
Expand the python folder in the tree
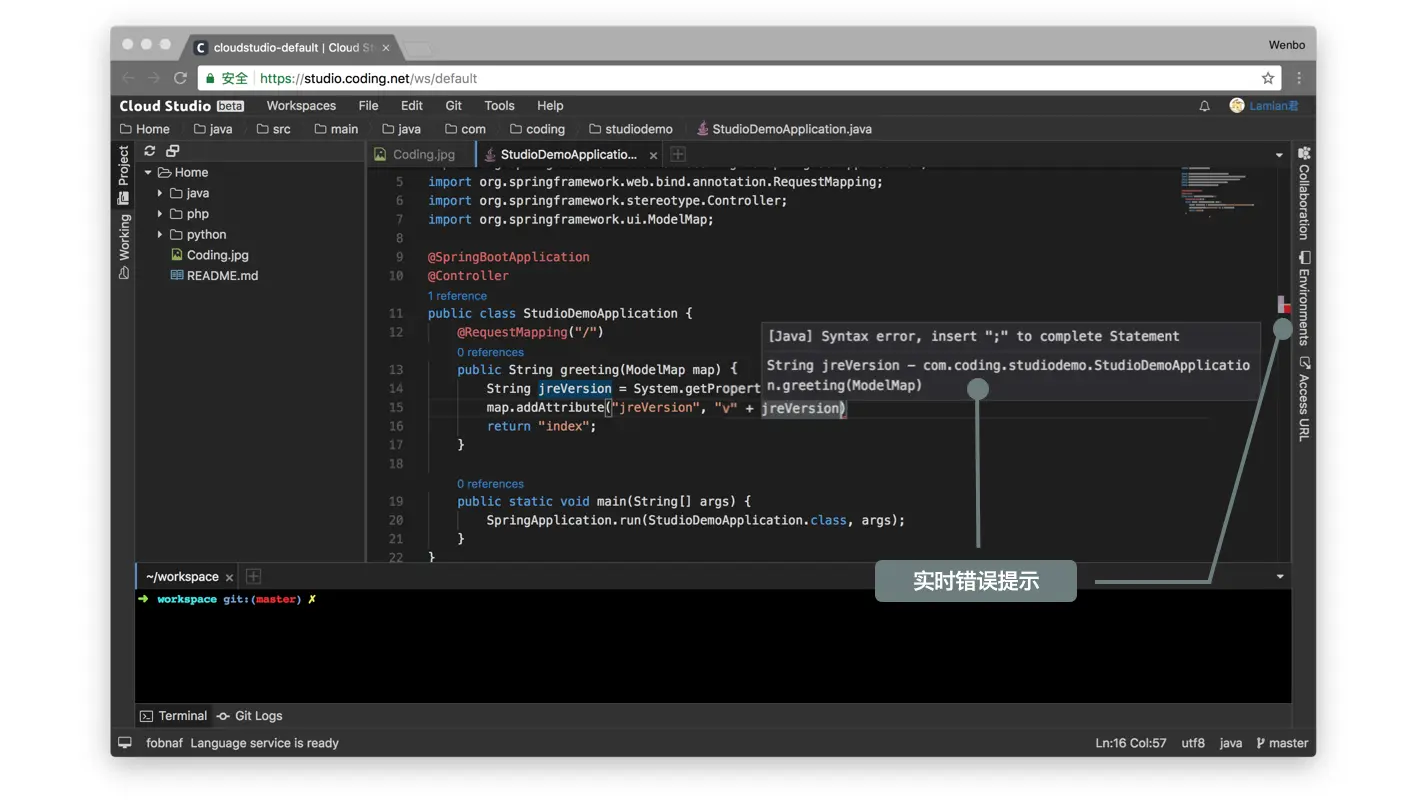point(160,235)
